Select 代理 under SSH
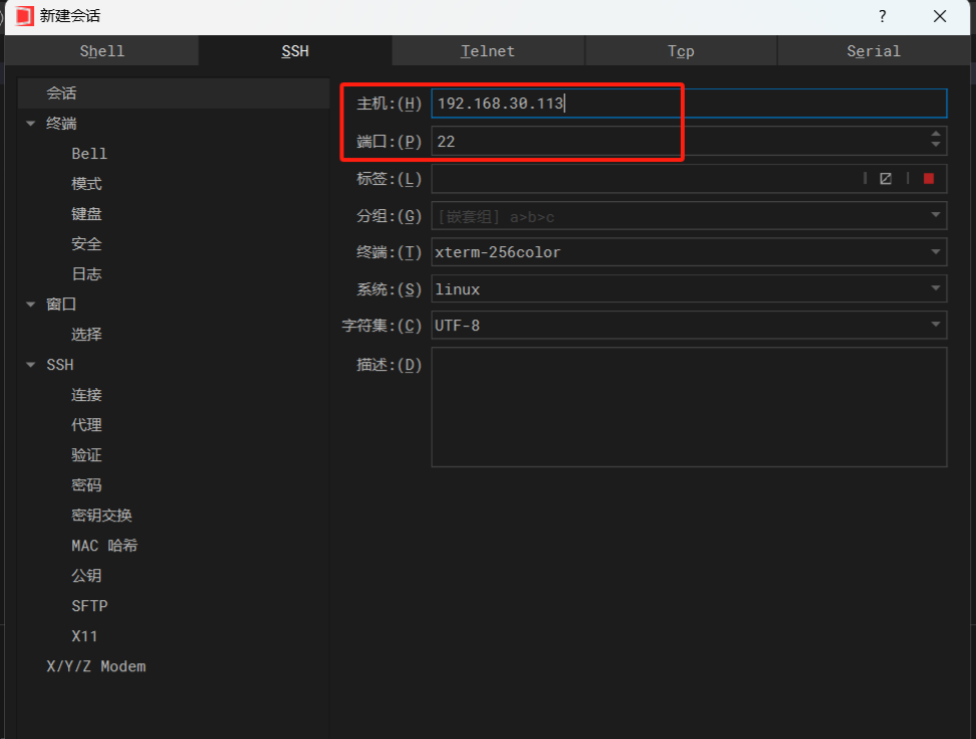 point(87,425)
